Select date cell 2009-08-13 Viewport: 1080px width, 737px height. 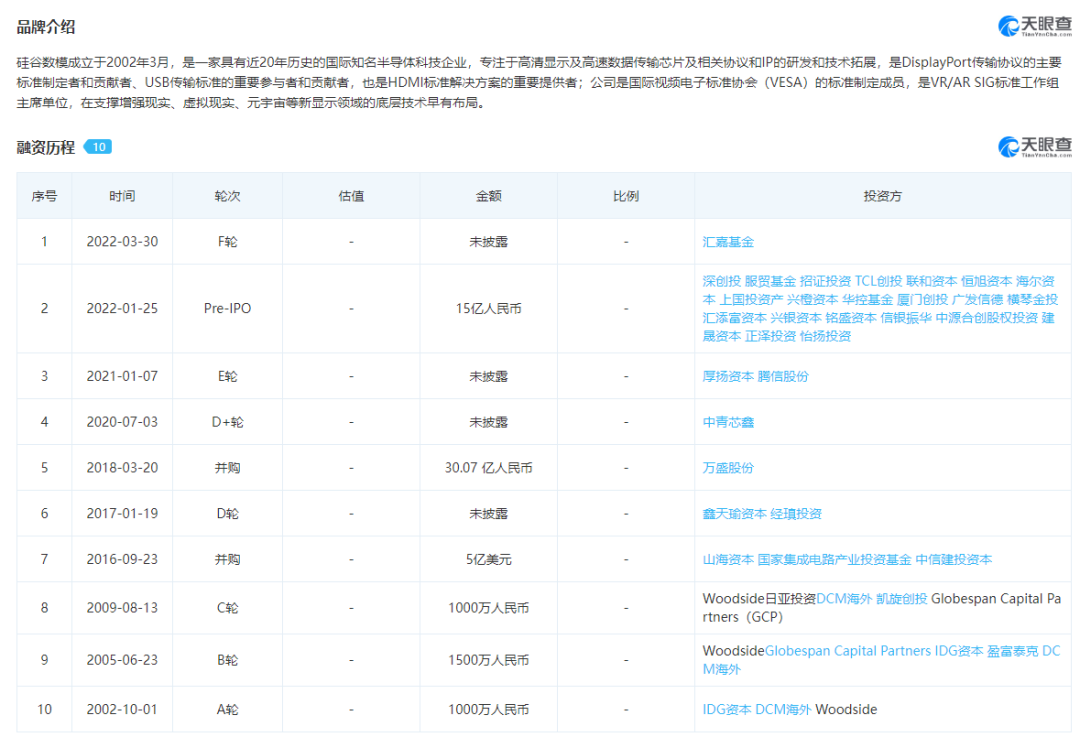click(x=122, y=608)
